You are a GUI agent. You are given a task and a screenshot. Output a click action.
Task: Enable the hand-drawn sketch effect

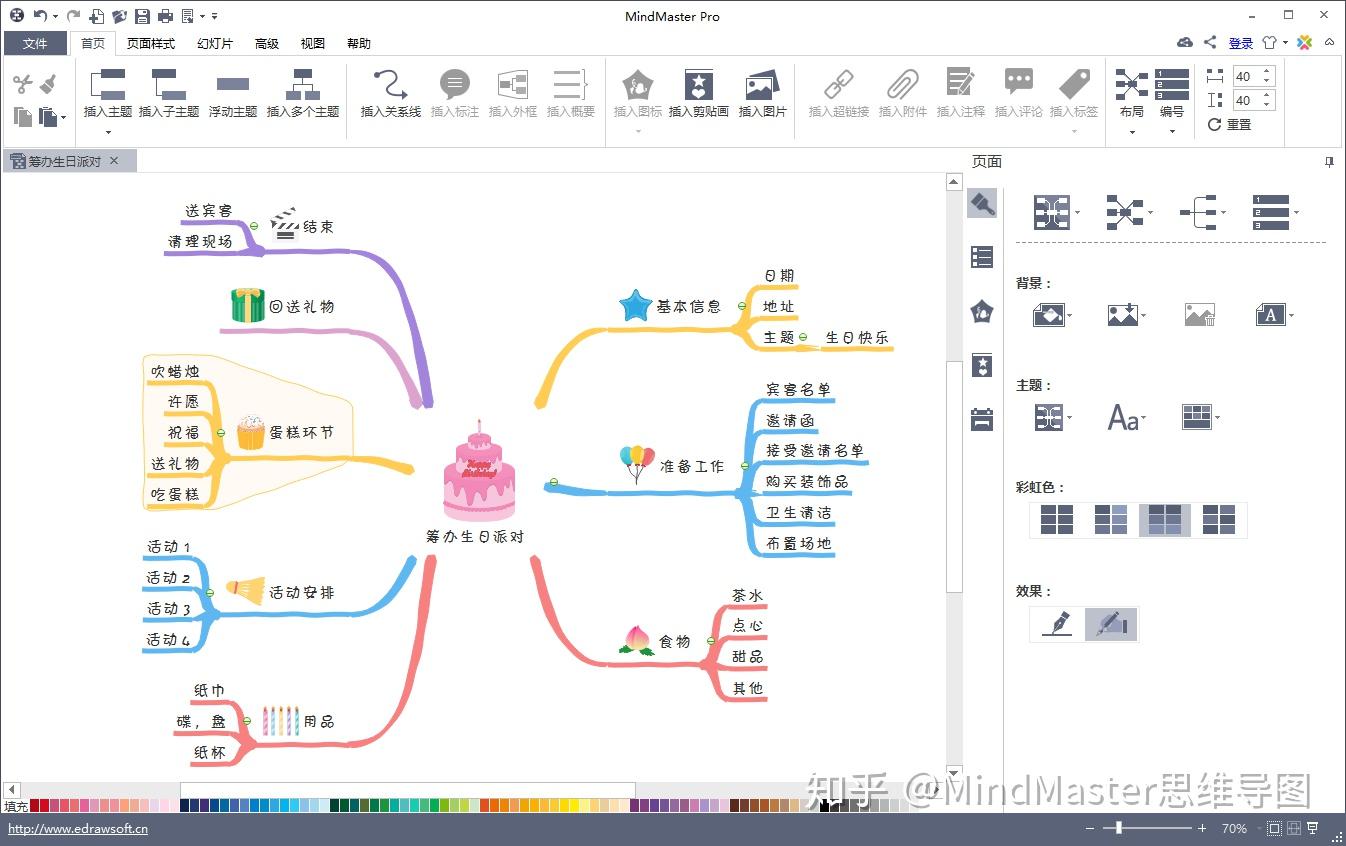coord(1111,625)
